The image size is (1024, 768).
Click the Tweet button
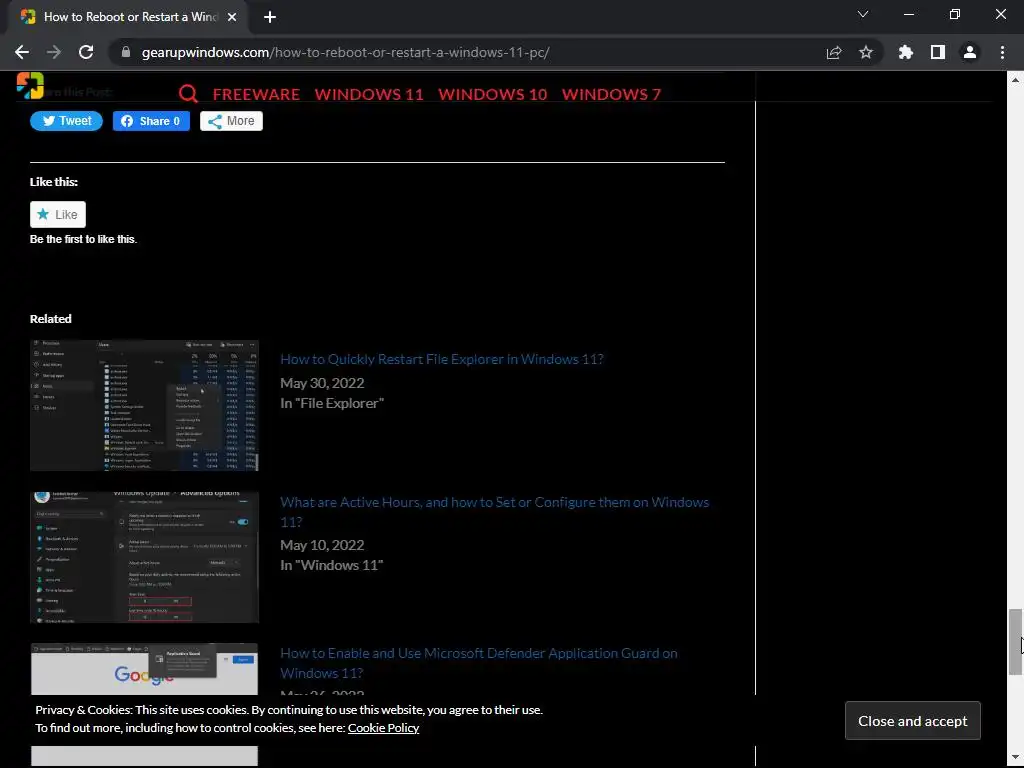[67, 121]
